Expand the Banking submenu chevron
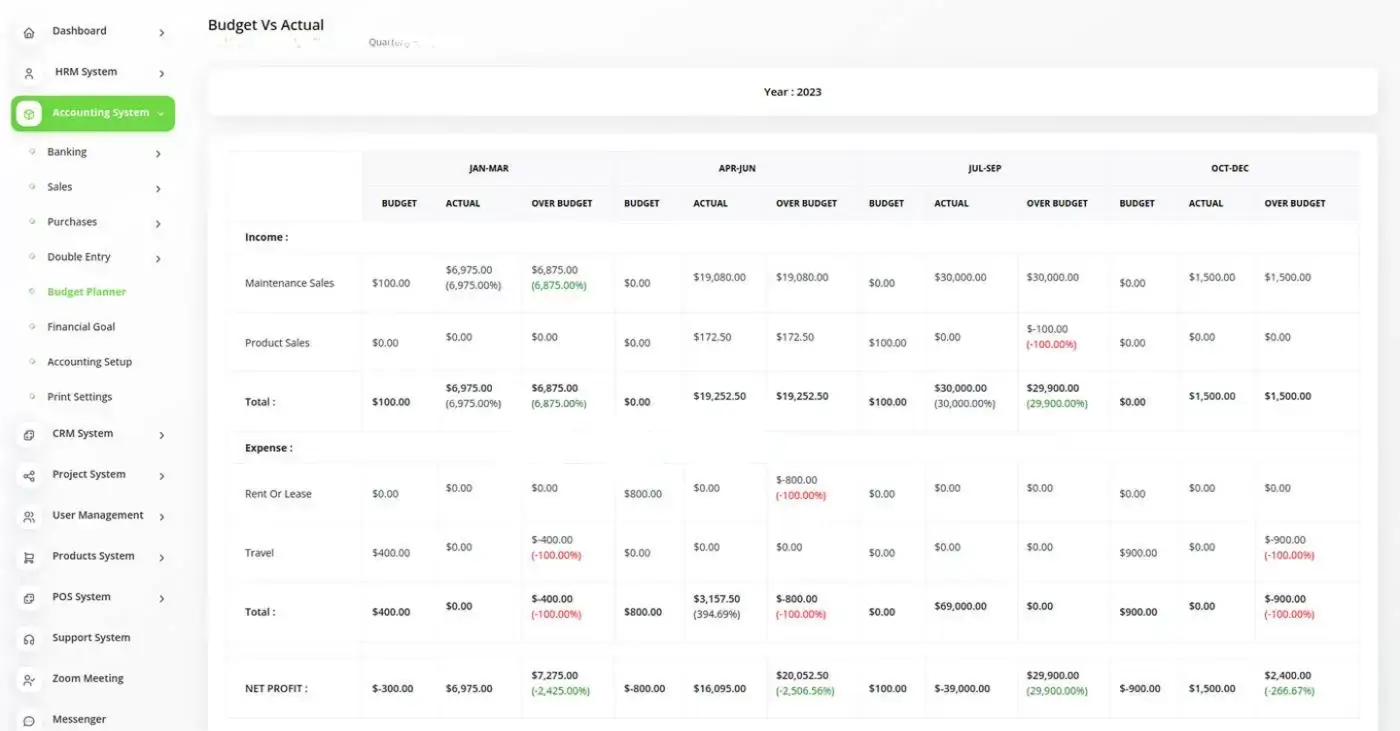This screenshot has width=1400, height=731. click(158, 154)
